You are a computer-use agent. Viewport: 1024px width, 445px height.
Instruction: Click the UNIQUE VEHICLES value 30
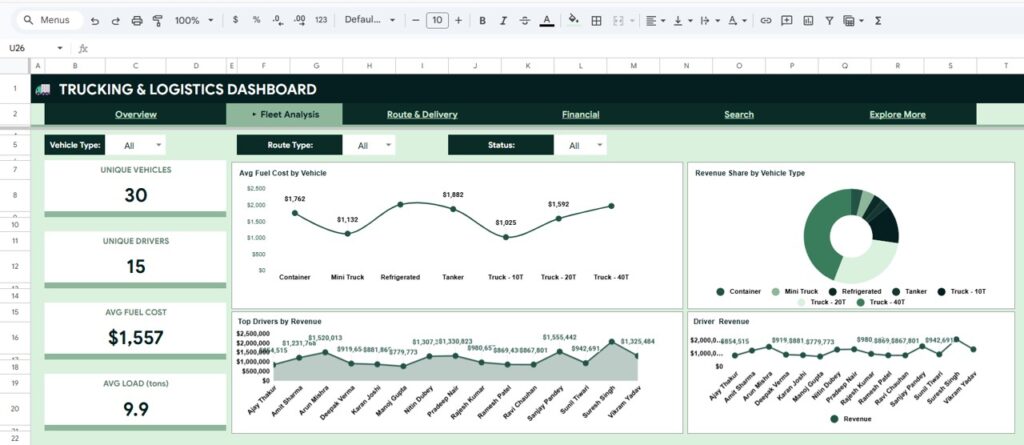(136, 195)
